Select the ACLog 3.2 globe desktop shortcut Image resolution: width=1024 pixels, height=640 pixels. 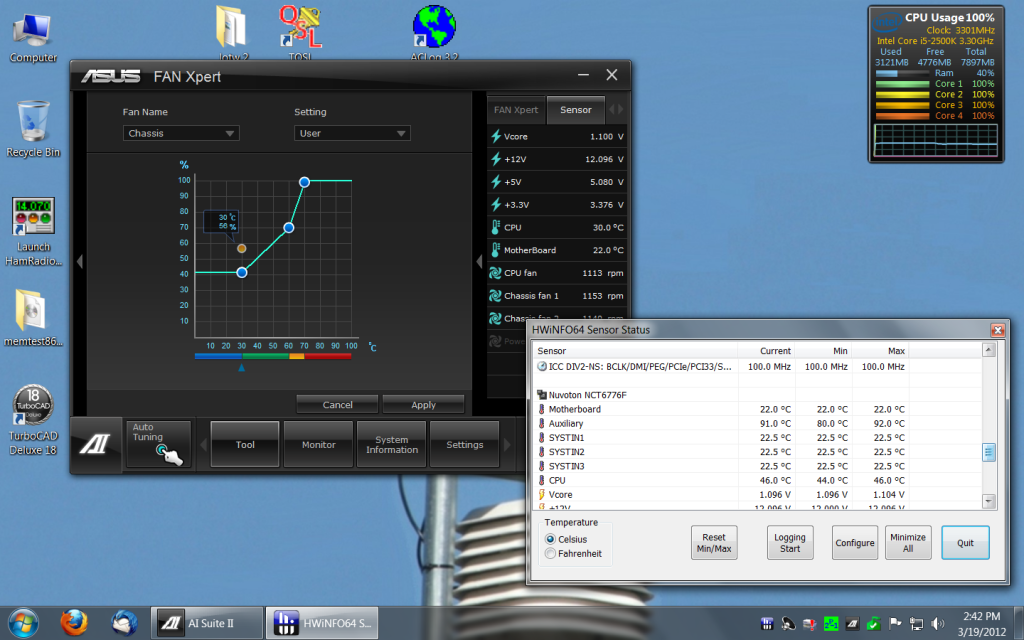(434, 31)
